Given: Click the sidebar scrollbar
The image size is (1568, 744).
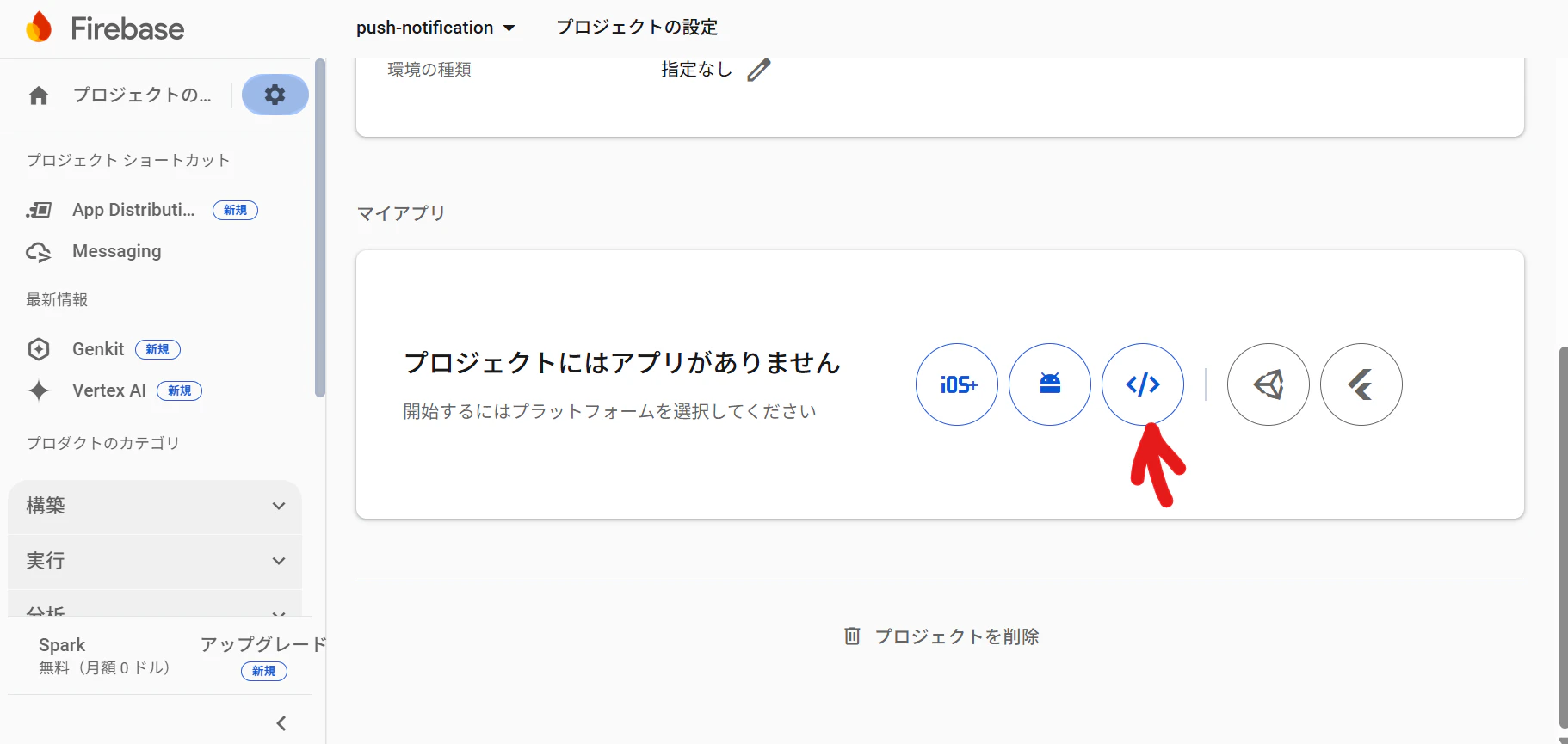Looking at the screenshot, I should point(320,228).
